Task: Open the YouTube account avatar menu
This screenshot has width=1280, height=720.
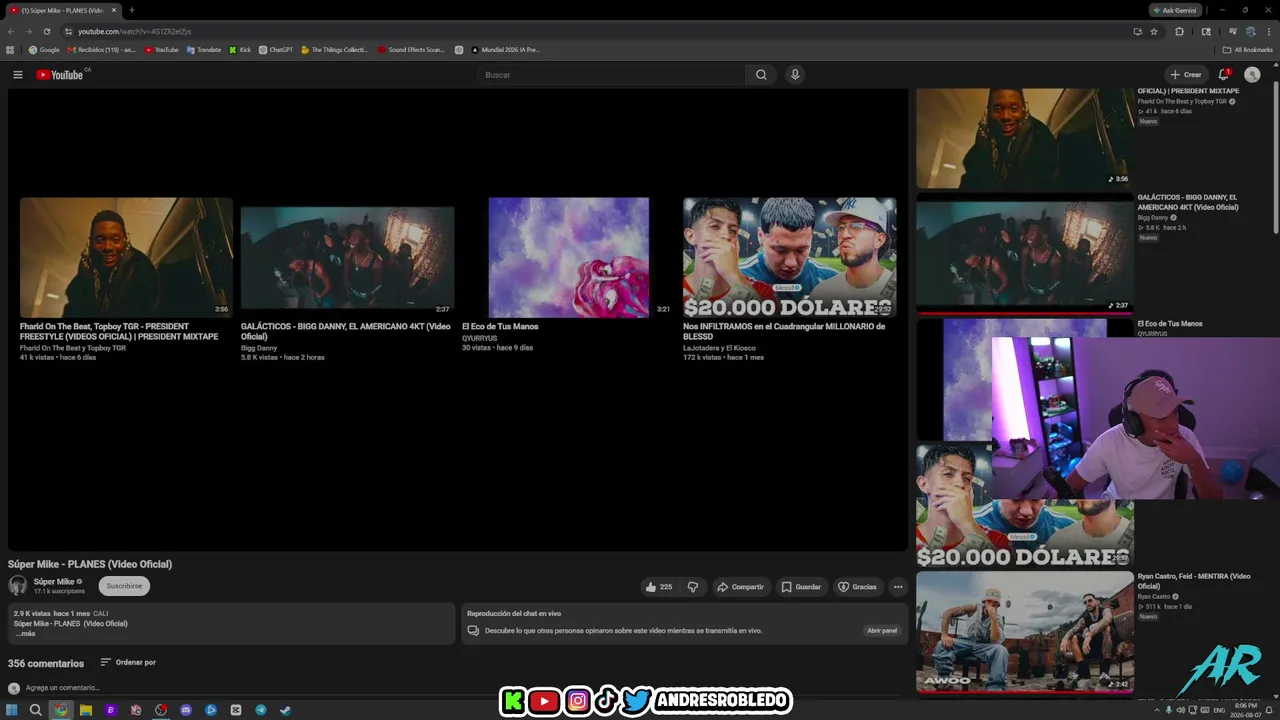Action: coord(1252,75)
